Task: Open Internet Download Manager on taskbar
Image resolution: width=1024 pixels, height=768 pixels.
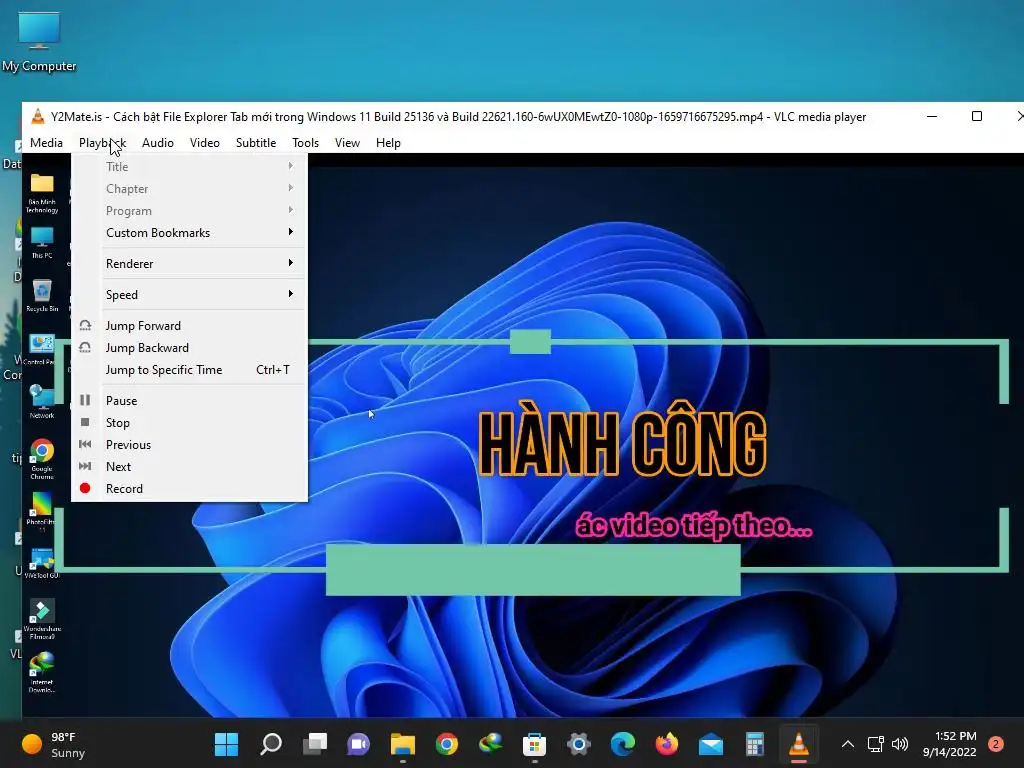Action: pos(490,744)
